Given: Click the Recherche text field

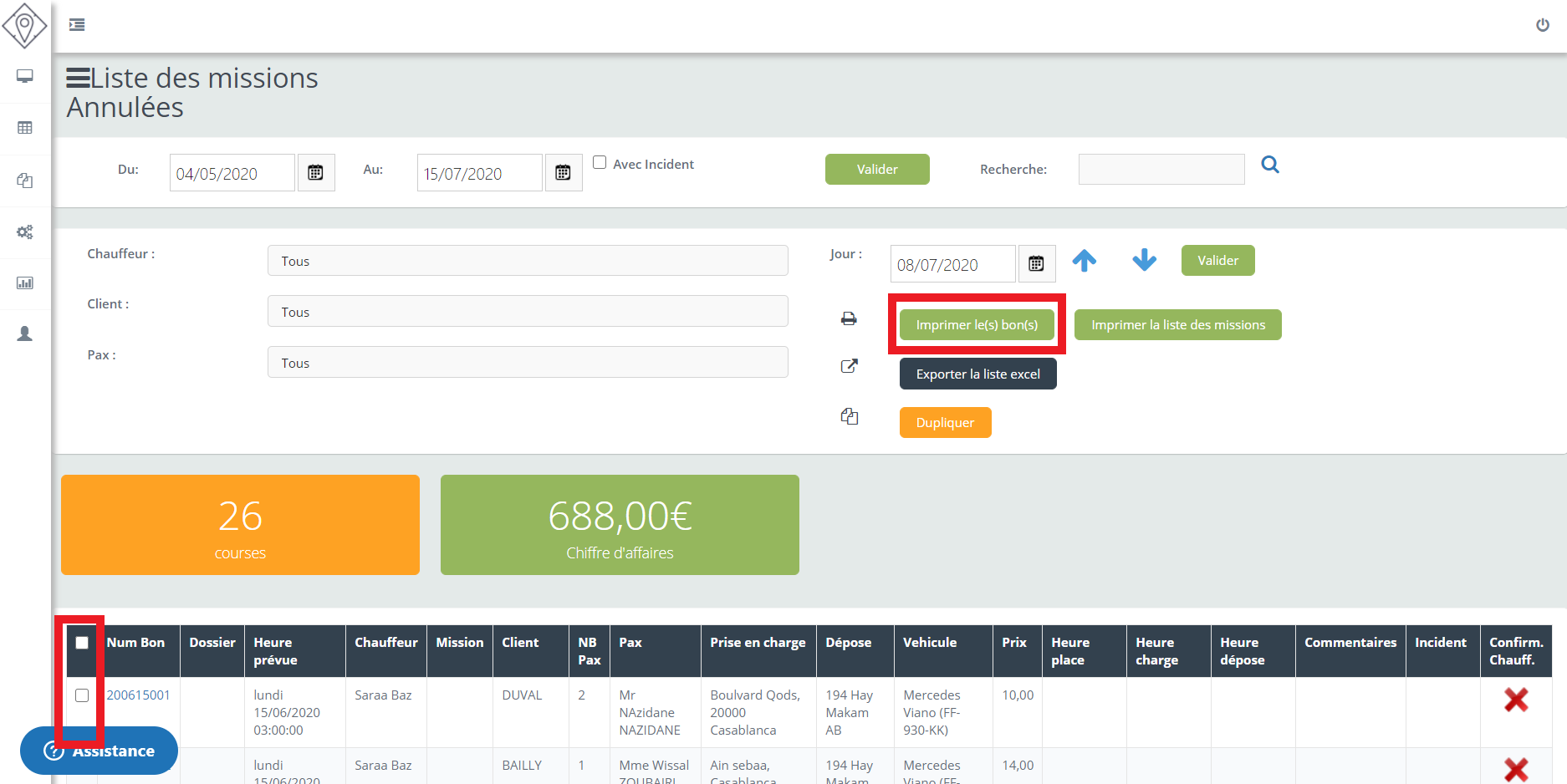Looking at the screenshot, I should 1161,170.
